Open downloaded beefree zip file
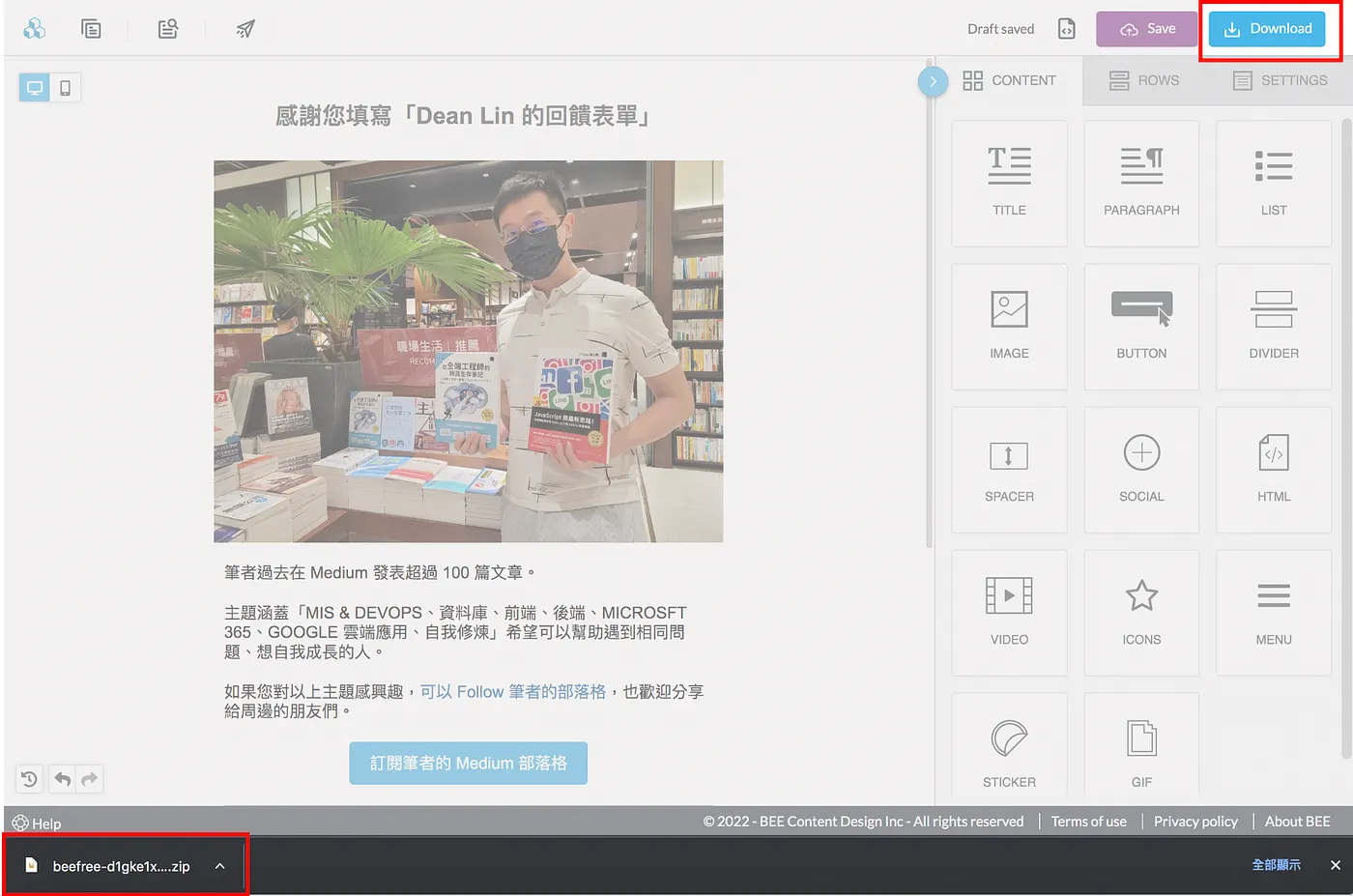 coord(109,866)
